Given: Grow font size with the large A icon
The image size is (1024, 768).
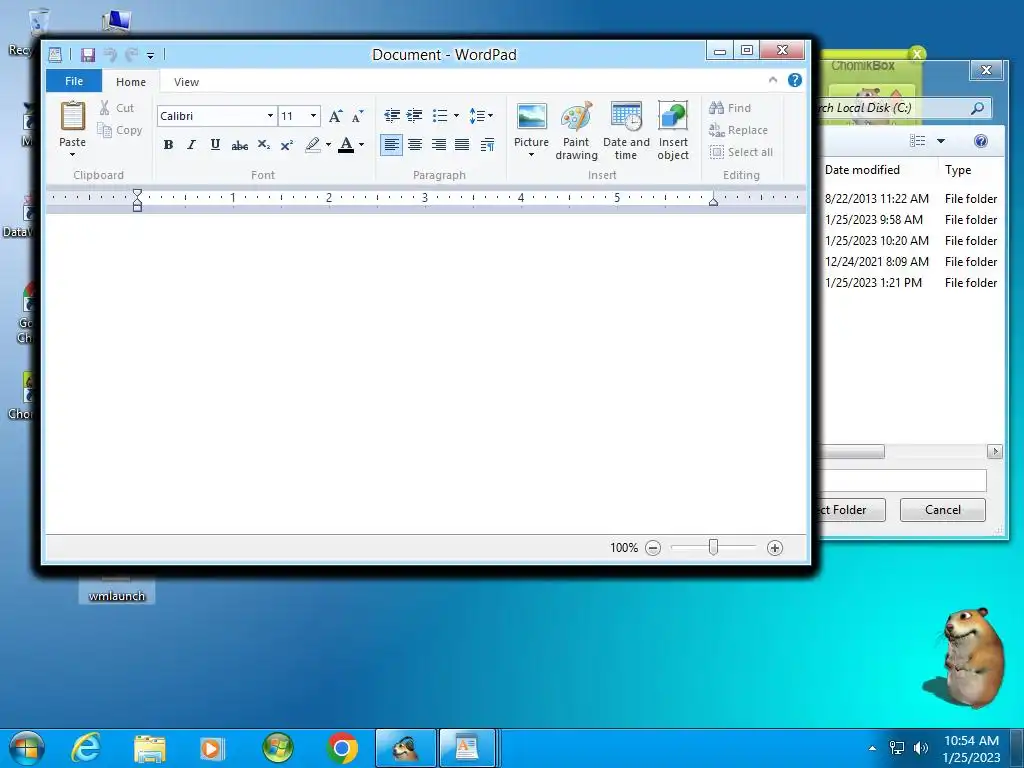Looking at the screenshot, I should 335,116.
